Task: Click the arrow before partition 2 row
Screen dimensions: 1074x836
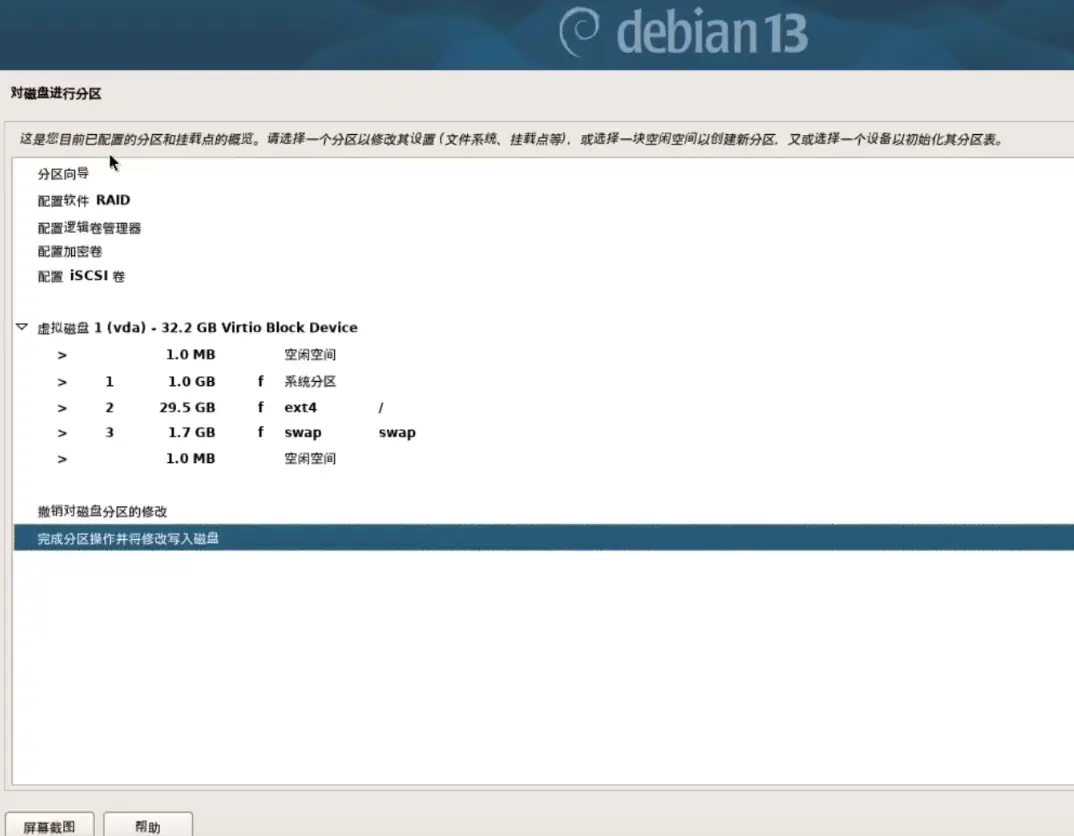Action: 62,408
